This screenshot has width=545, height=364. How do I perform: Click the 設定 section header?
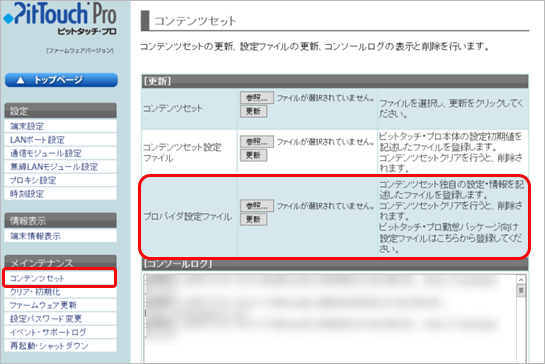pos(61,111)
